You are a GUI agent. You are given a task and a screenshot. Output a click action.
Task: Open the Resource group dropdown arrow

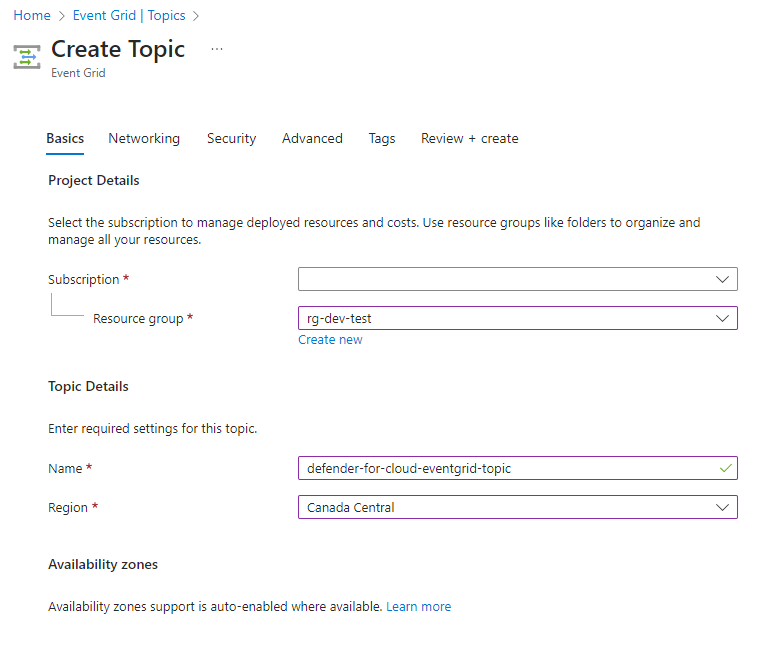(x=722, y=318)
